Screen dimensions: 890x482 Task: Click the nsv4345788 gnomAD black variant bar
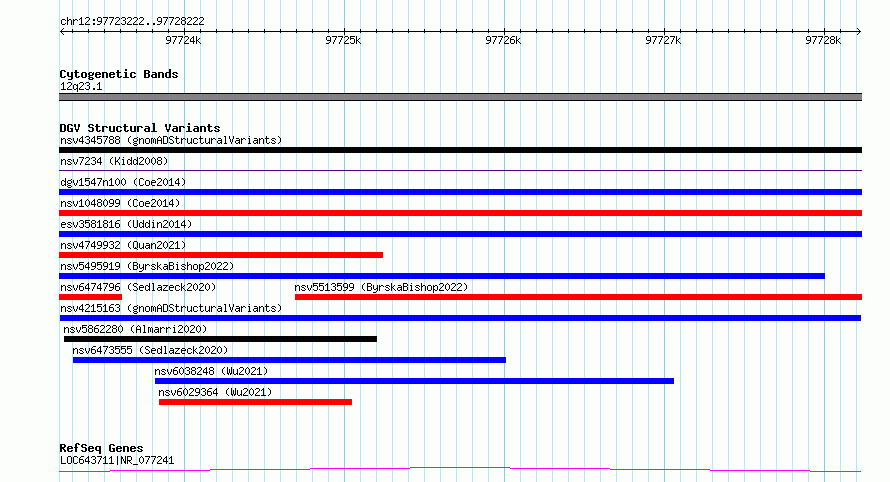460,150
